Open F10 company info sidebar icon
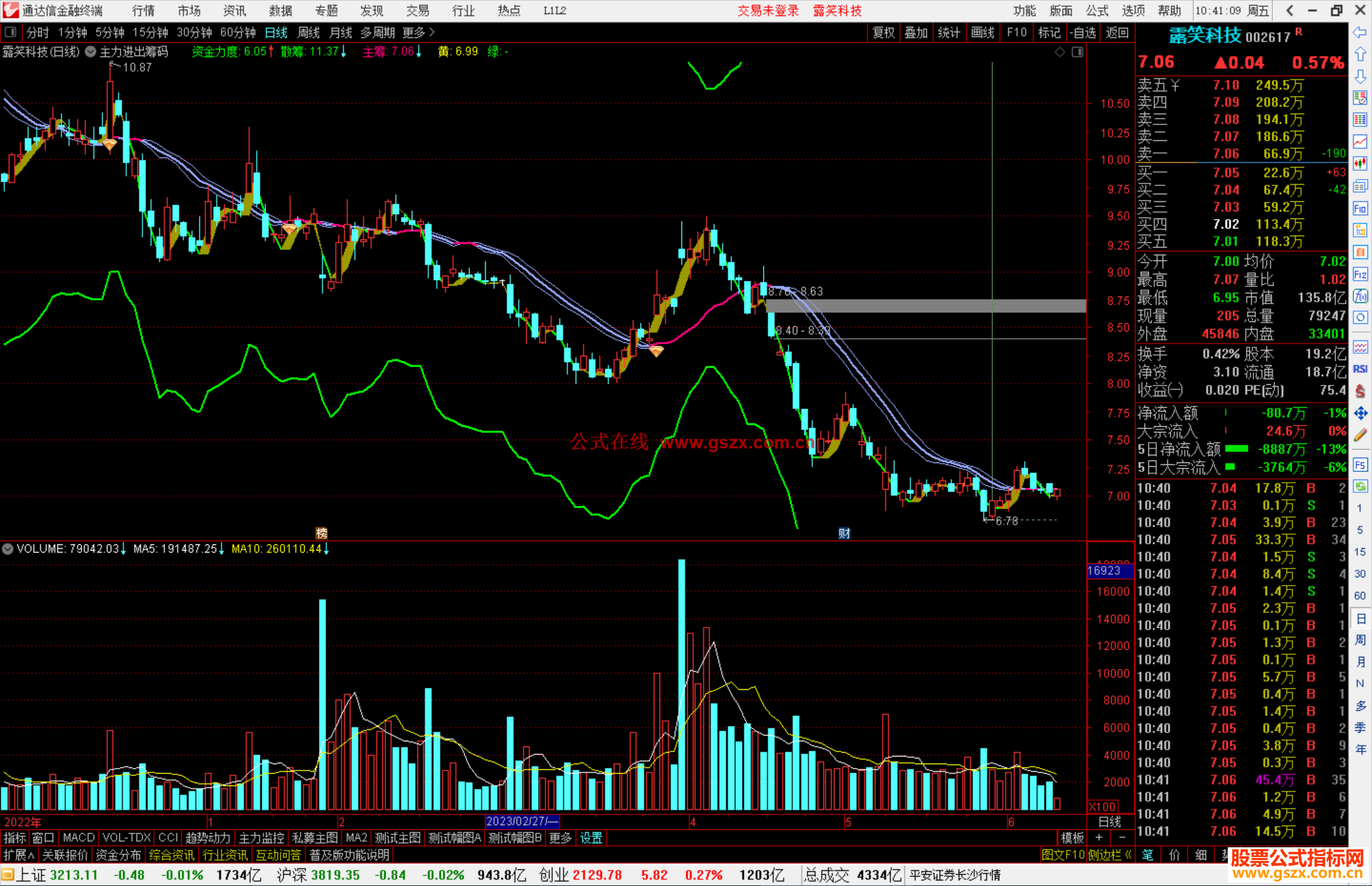The width and height of the screenshot is (1372, 886). click(1360, 209)
